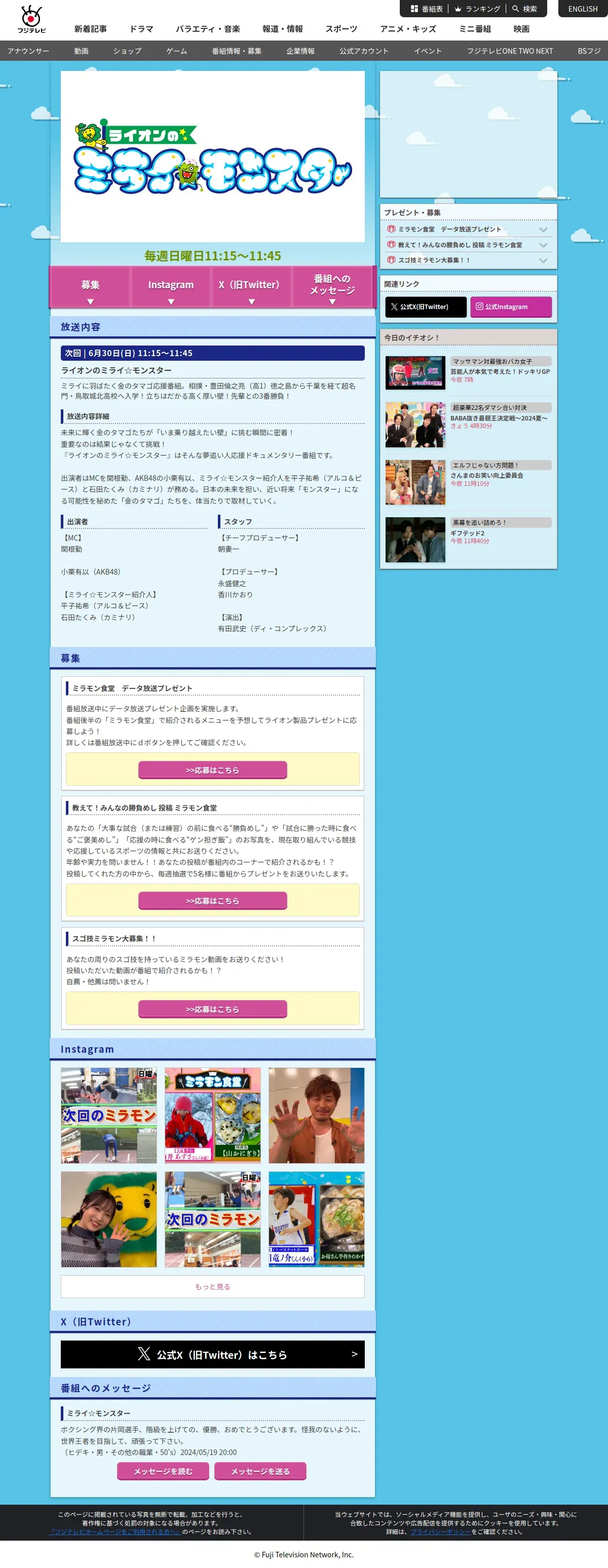Open the 新着記事 menu
Viewport: 608px width, 1568px height.
(x=90, y=28)
